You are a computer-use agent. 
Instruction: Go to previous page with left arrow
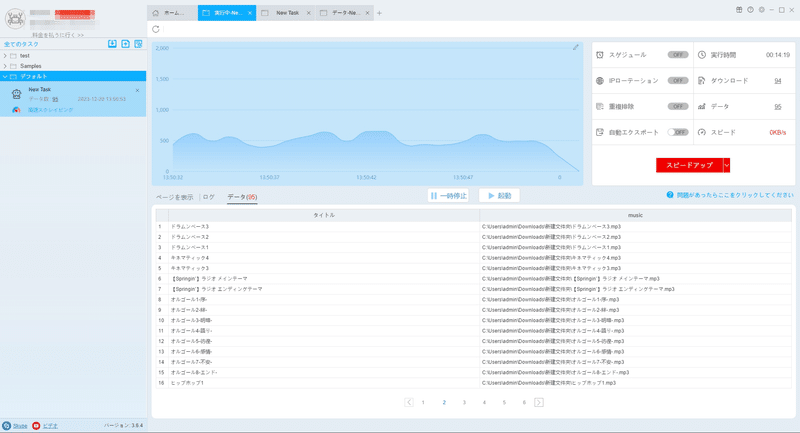409,402
